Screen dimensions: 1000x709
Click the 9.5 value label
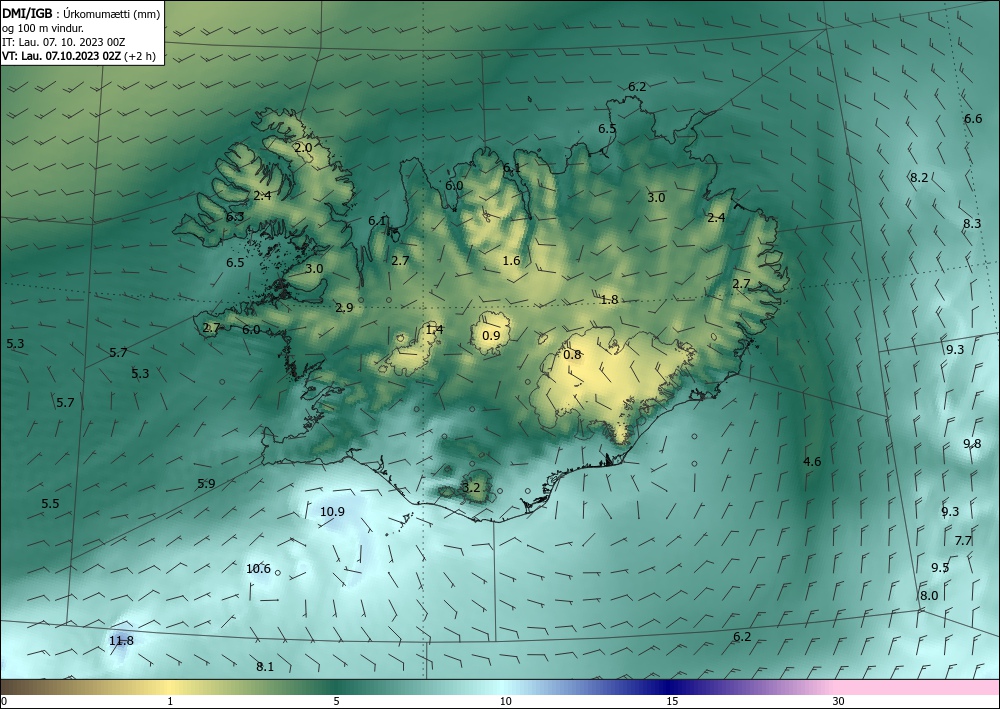click(x=940, y=567)
